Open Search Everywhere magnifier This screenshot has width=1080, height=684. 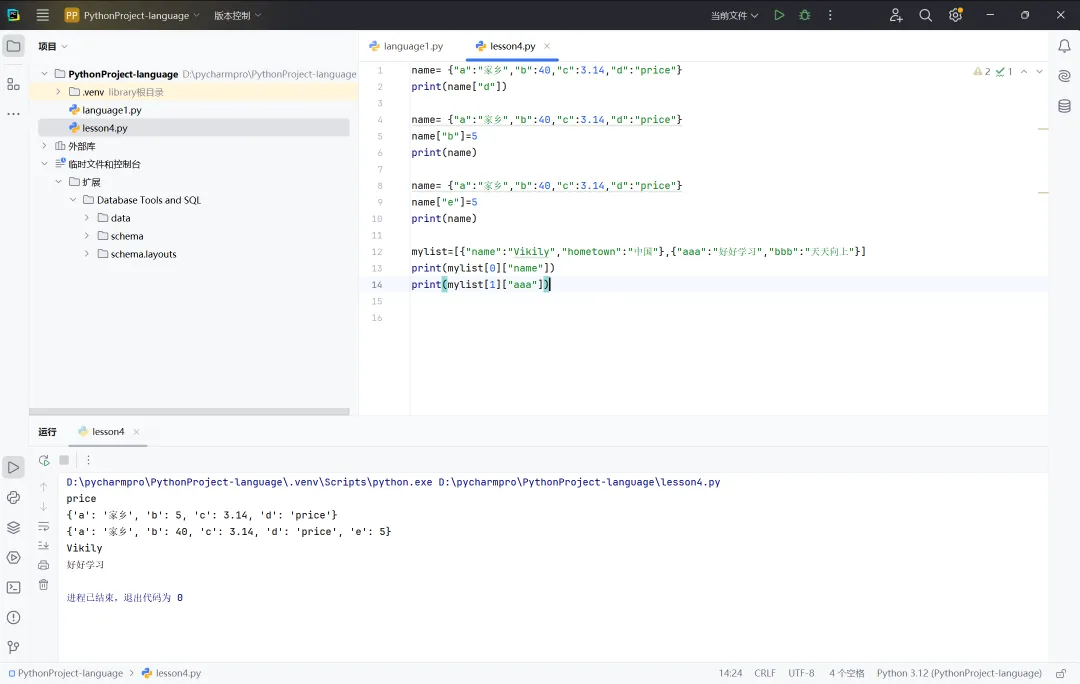tap(925, 15)
